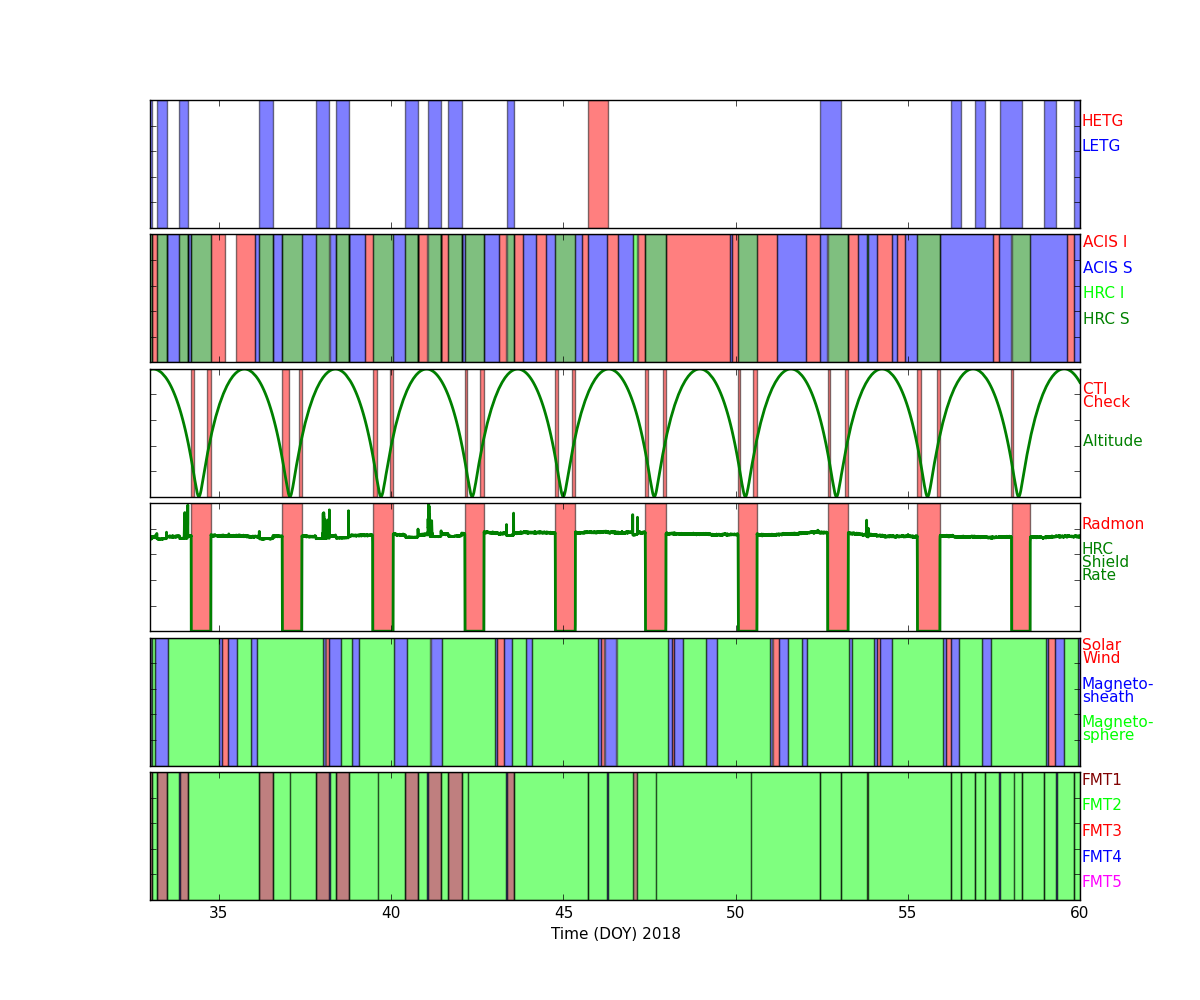
Task: Click the HRC Shield Rate label
Action: pyautogui.click(x=1105, y=562)
